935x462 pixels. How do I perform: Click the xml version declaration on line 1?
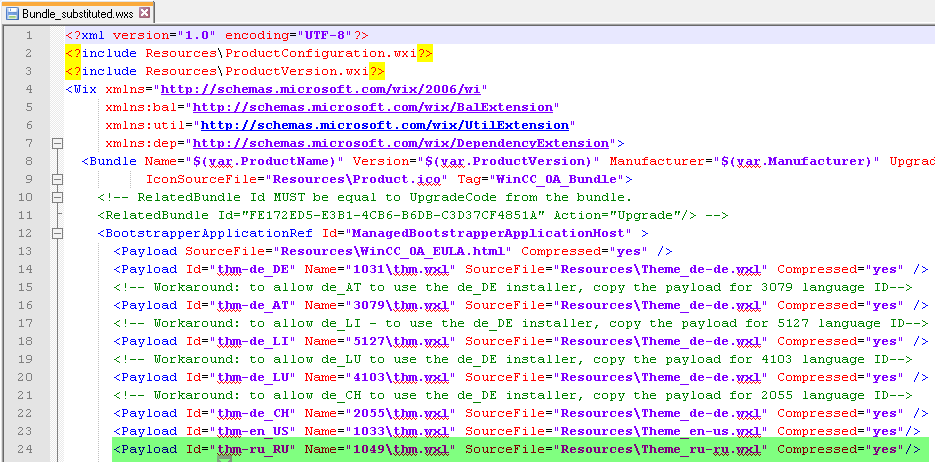[217, 35]
